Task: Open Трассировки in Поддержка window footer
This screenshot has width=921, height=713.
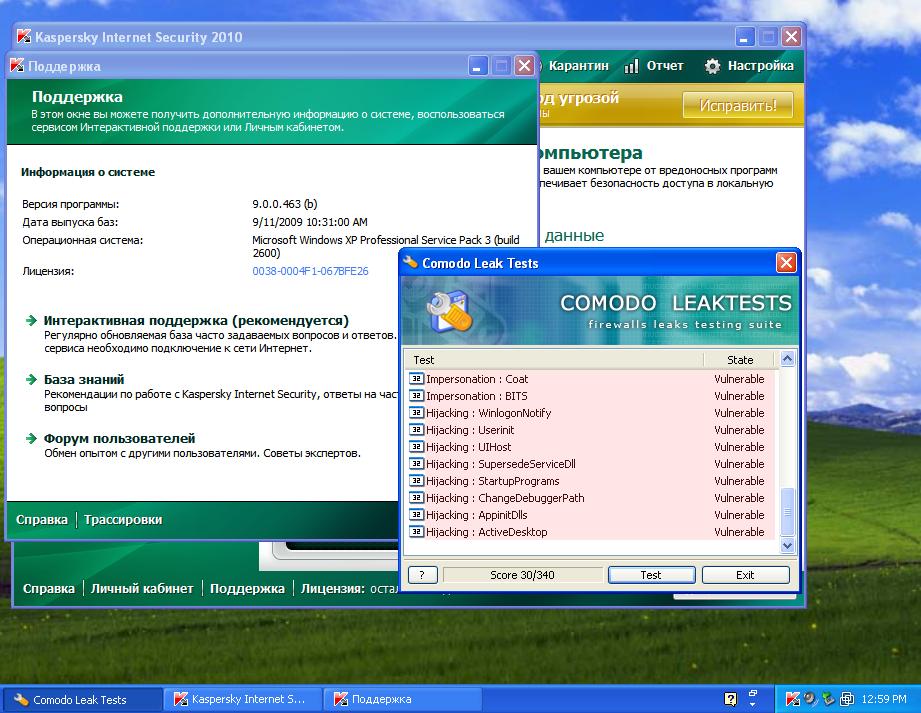Action: tap(123, 520)
